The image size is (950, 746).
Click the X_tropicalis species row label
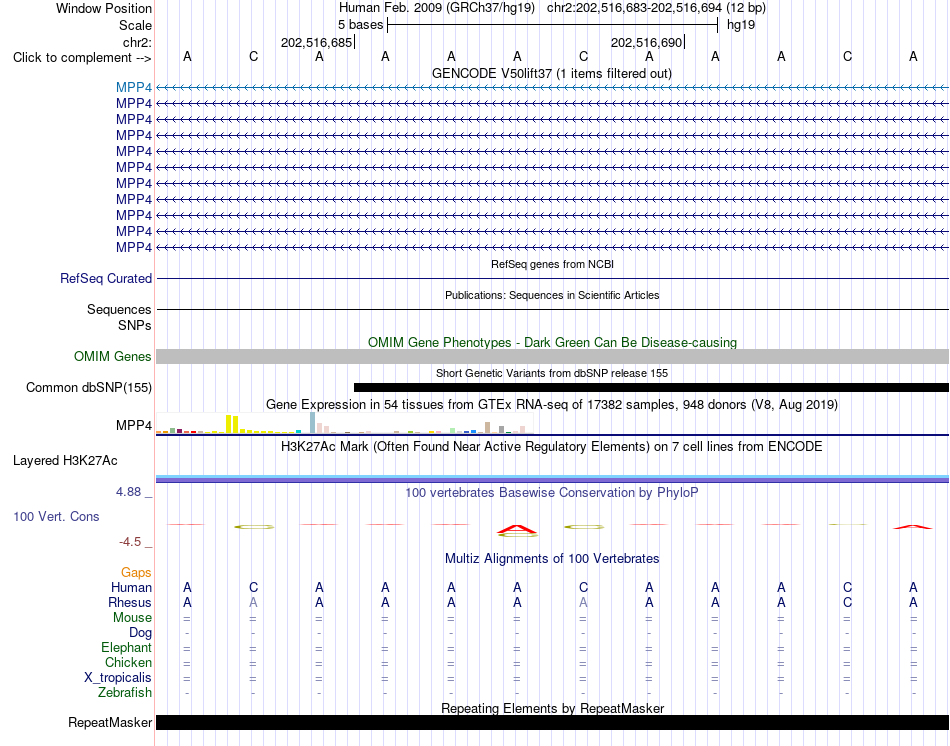118,678
